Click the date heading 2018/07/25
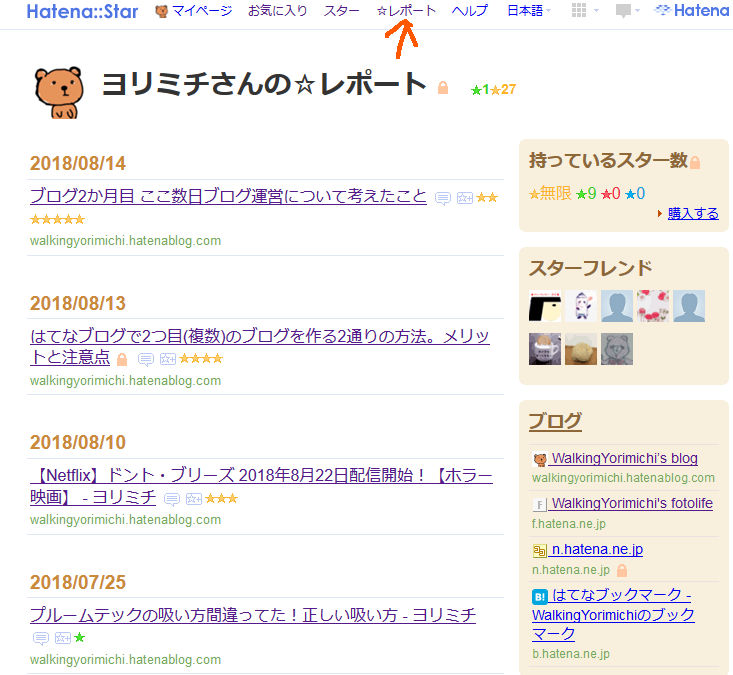The image size is (733, 675). point(78,582)
